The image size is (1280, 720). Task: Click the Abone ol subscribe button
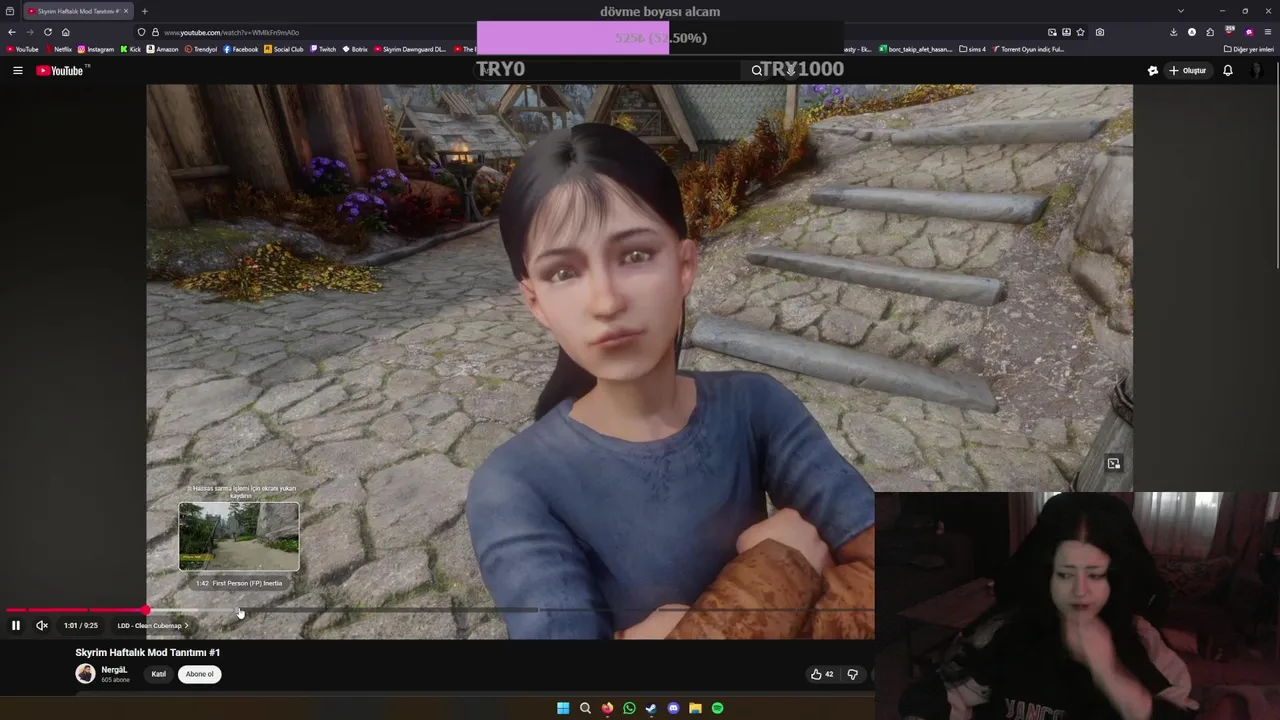(199, 674)
